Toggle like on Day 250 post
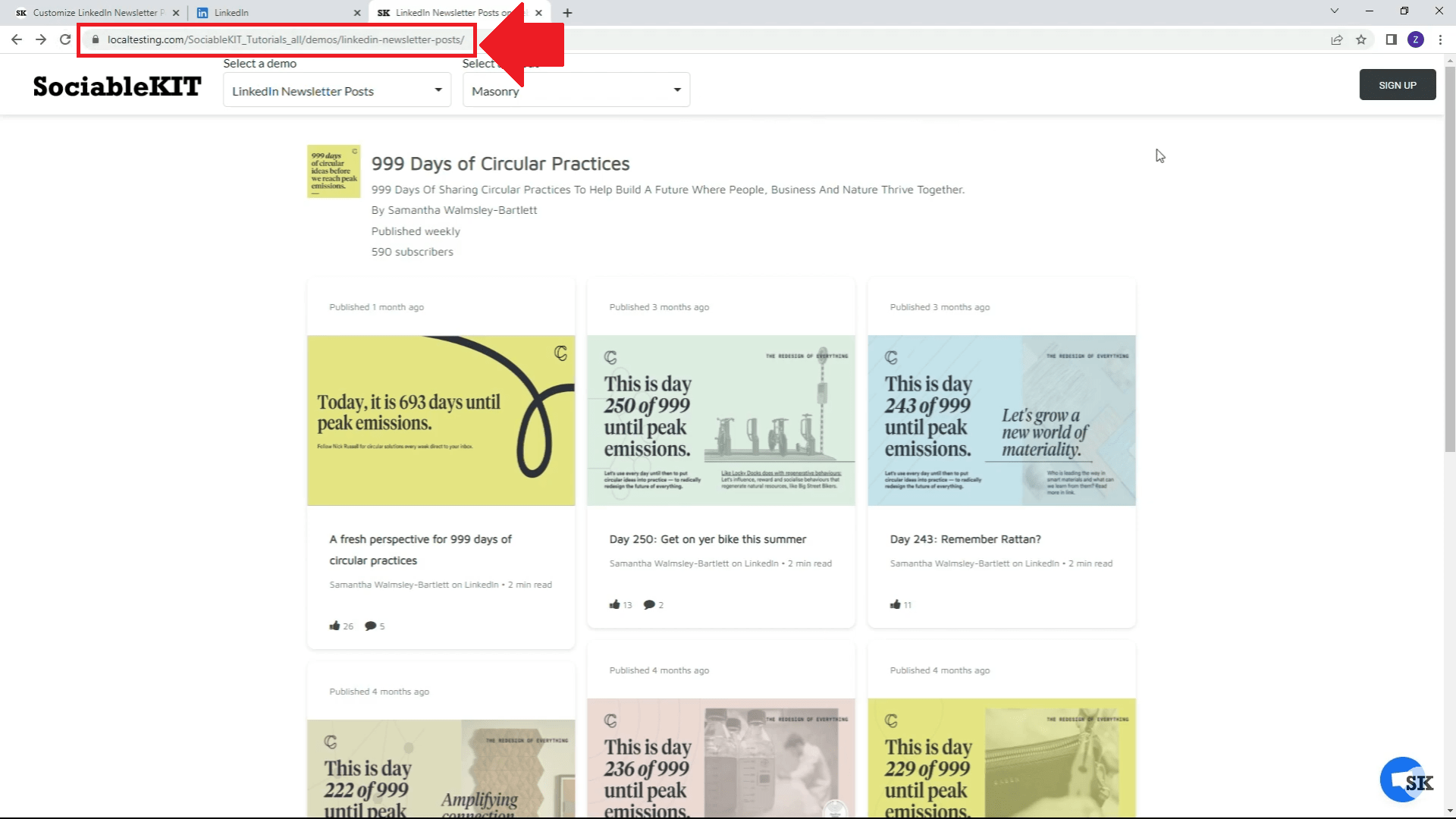 click(616, 604)
